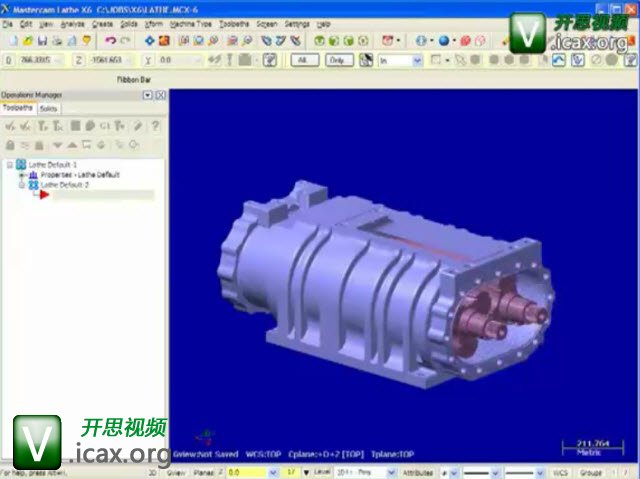The width and height of the screenshot is (640, 479).
Task: Open the Machine Type menu
Action: click(x=191, y=24)
